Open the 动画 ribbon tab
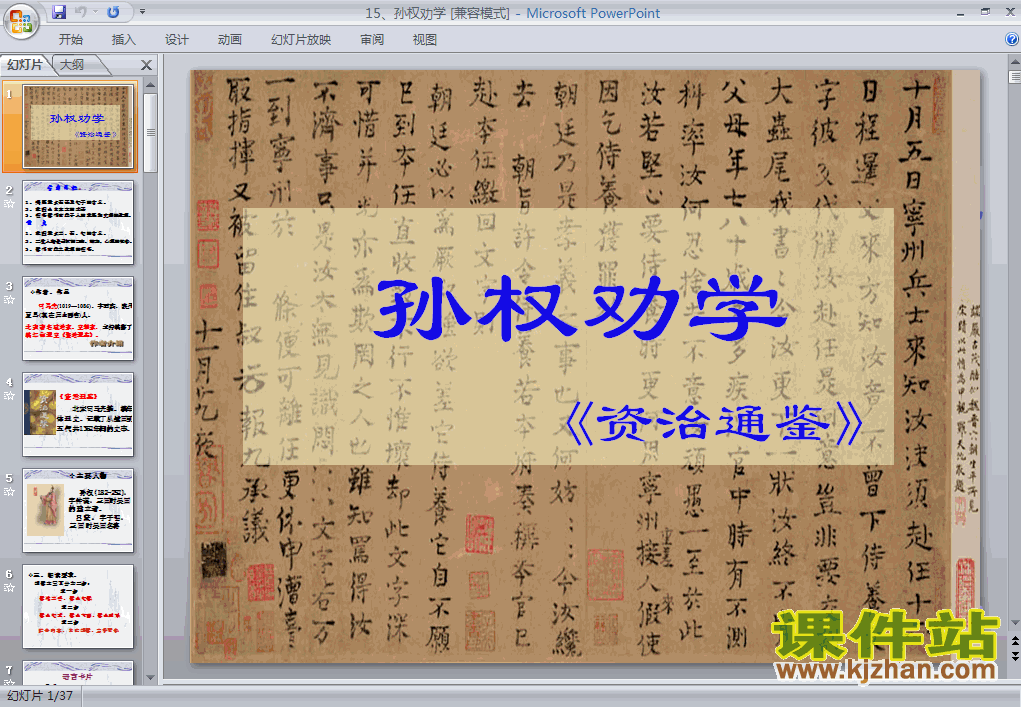1021x707 pixels. (229, 40)
